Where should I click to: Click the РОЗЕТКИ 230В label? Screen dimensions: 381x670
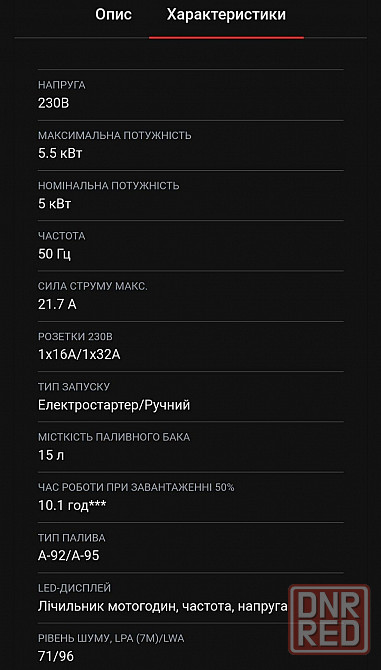tap(75, 337)
